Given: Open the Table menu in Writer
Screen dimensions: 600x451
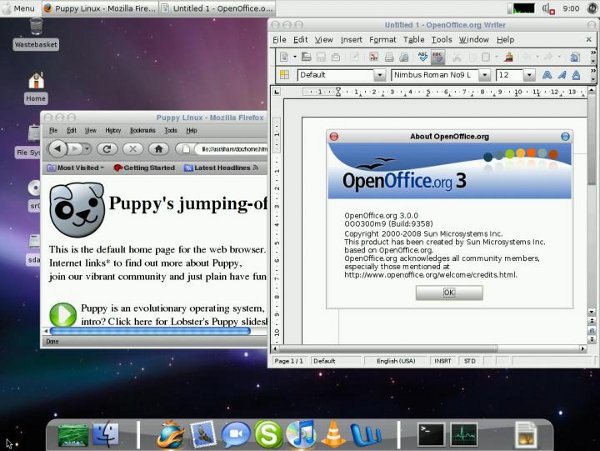Looking at the screenshot, I should pyautogui.click(x=414, y=40).
